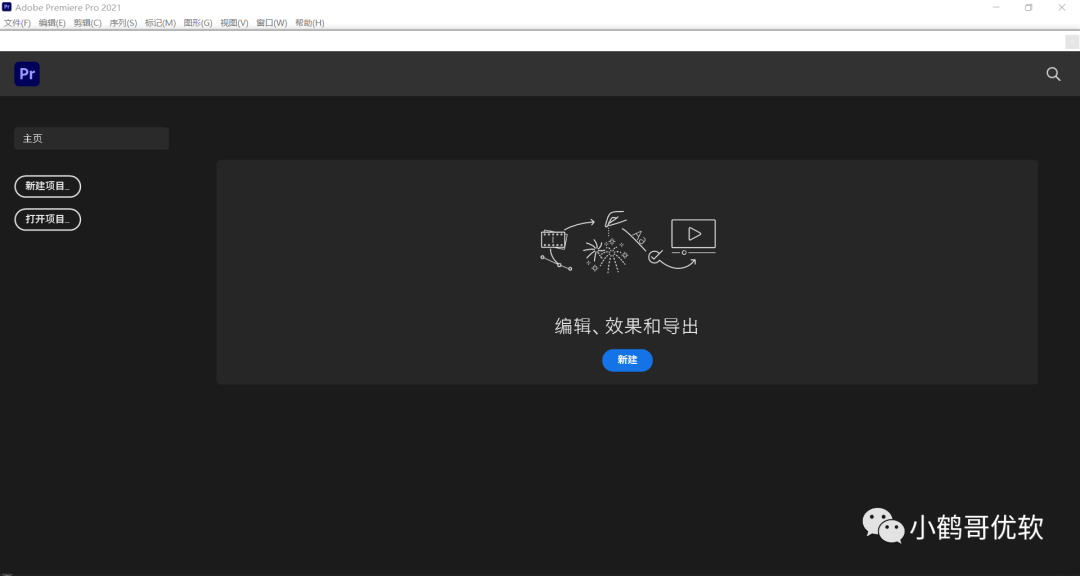Open the 序列 menu

click(x=121, y=22)
